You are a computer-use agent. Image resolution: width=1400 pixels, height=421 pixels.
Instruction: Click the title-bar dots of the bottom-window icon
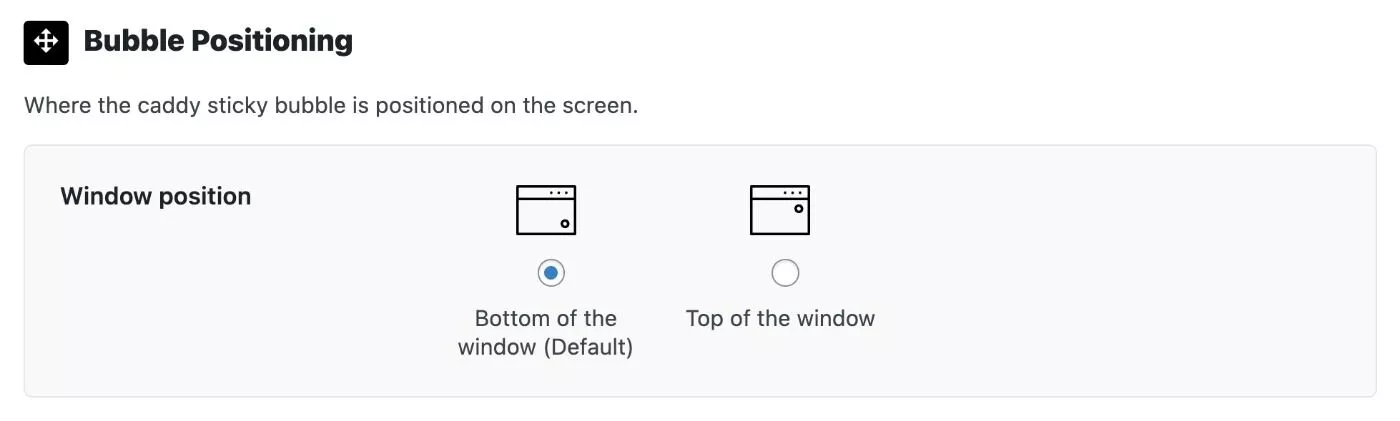coord(561,192)
